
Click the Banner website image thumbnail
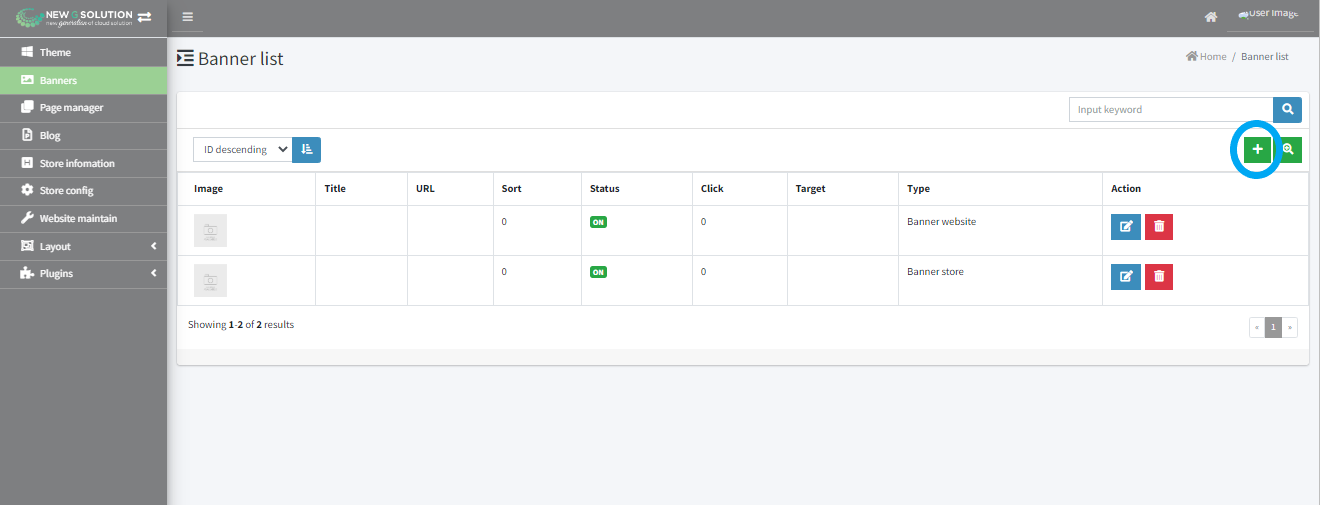210,230
